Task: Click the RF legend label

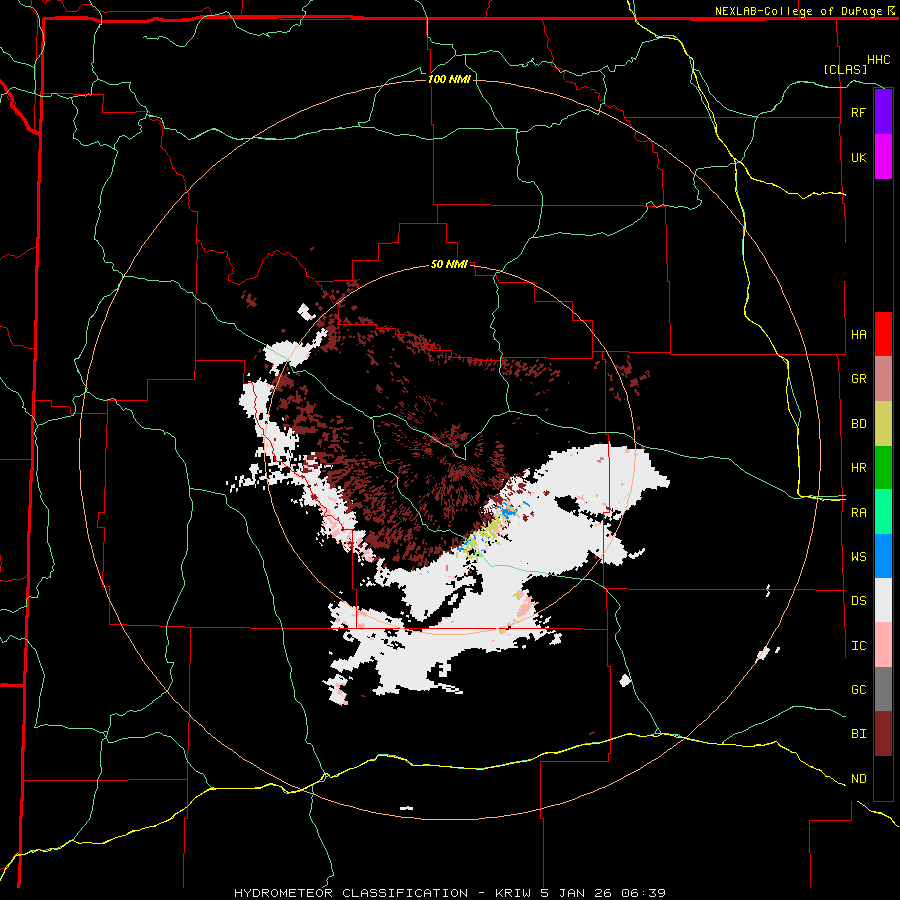Action: click(858, 112)
